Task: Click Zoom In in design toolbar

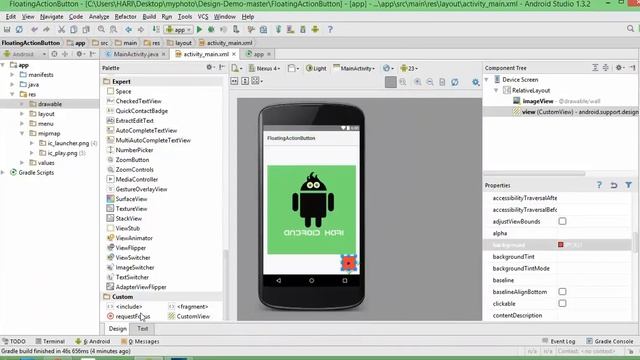Action: [417, 82]
